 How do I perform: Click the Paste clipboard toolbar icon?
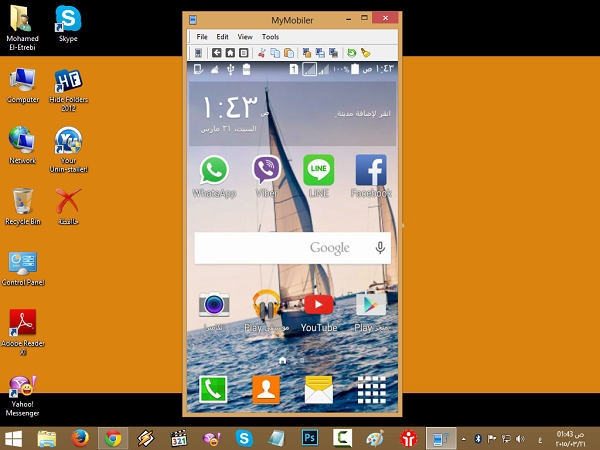tap(289, 53)
